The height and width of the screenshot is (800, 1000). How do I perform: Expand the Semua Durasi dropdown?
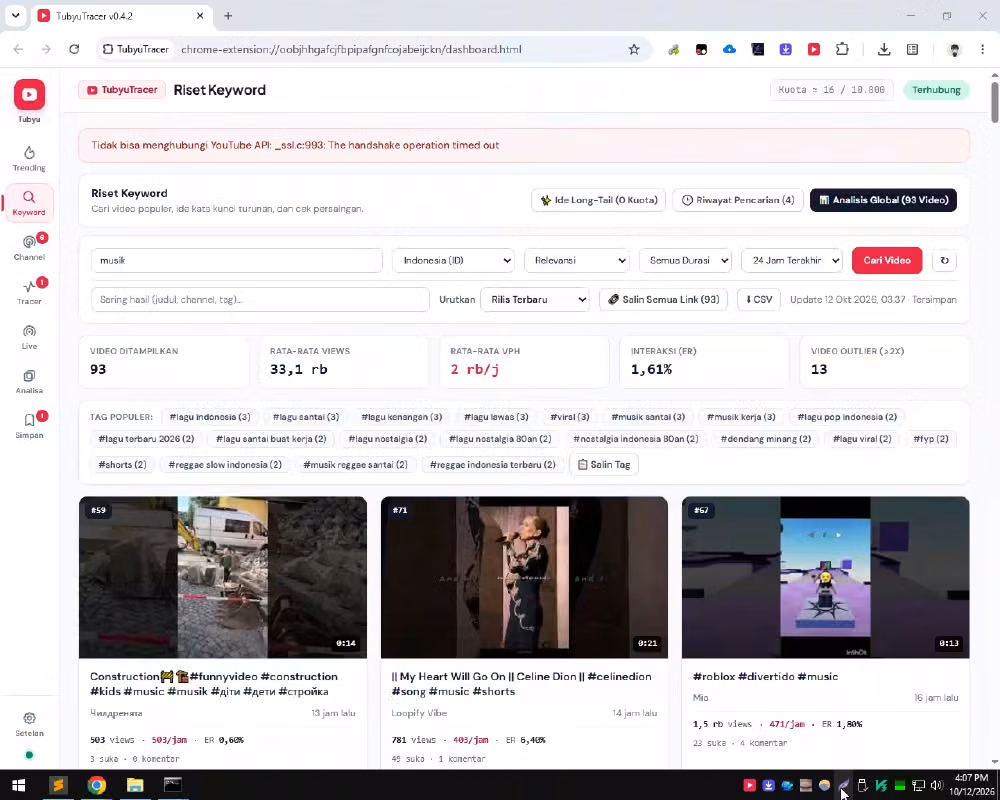(685, 260)
